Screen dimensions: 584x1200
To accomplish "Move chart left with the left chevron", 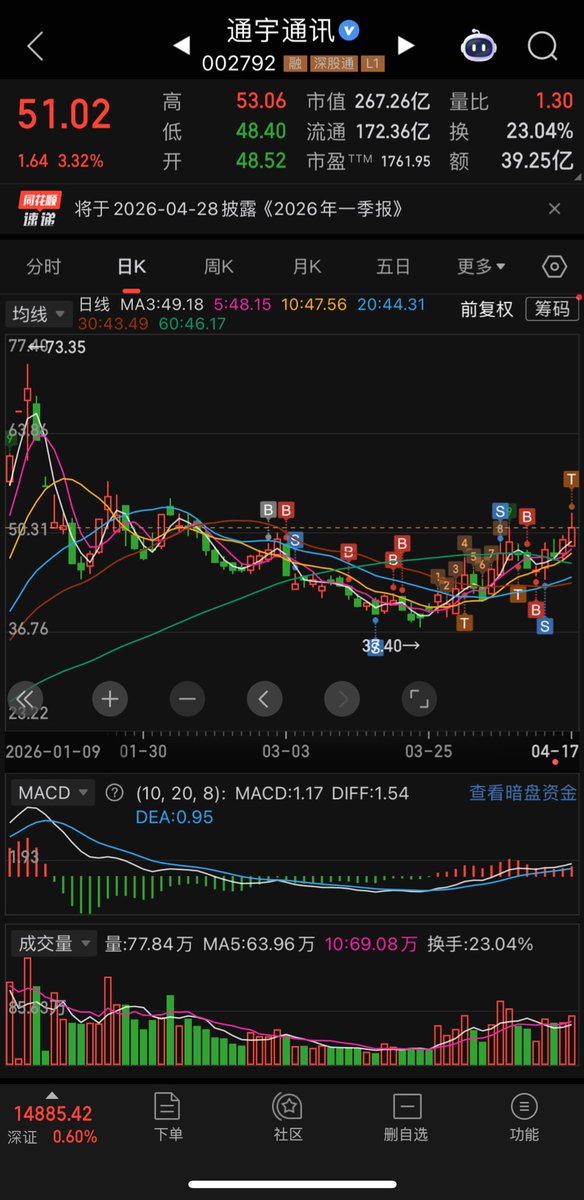I will (264, 699).
